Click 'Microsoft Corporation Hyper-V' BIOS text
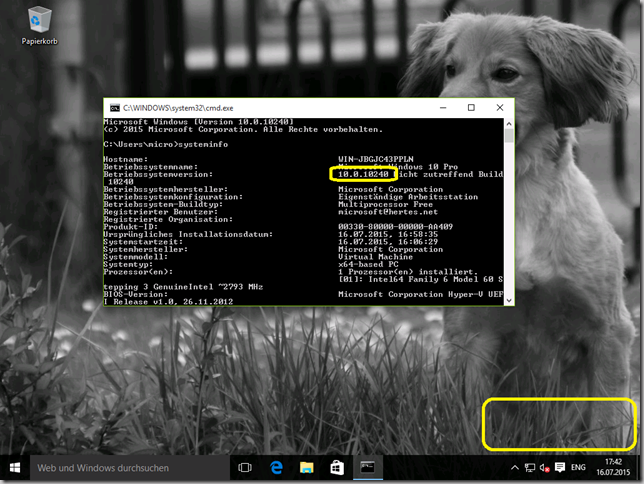Image resolution: width=644 pixels, height=484 pixels. [x=410, y=294]
